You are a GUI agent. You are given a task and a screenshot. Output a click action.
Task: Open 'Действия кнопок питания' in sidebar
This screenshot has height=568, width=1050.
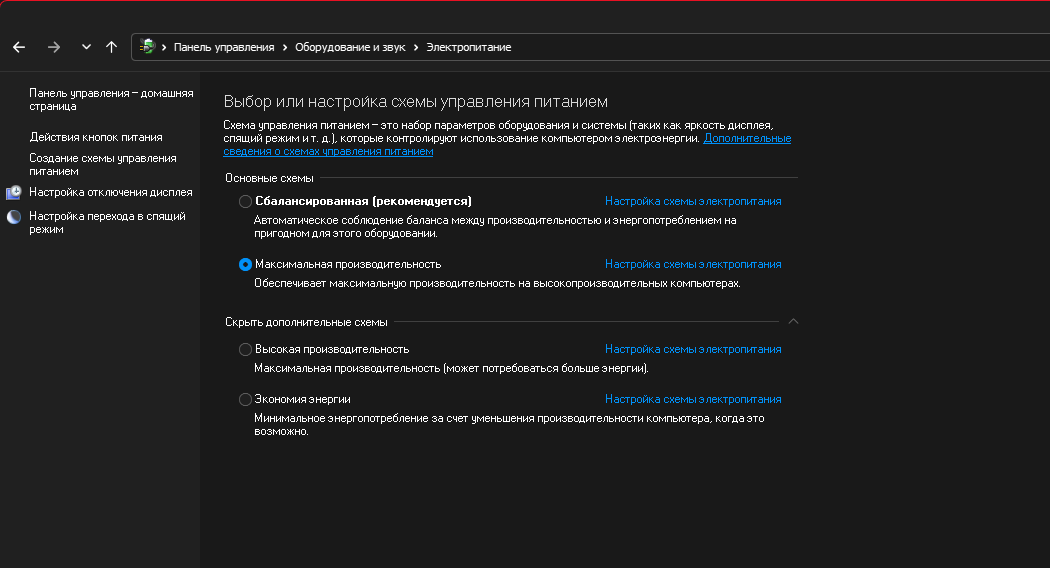tap(96, 137)
